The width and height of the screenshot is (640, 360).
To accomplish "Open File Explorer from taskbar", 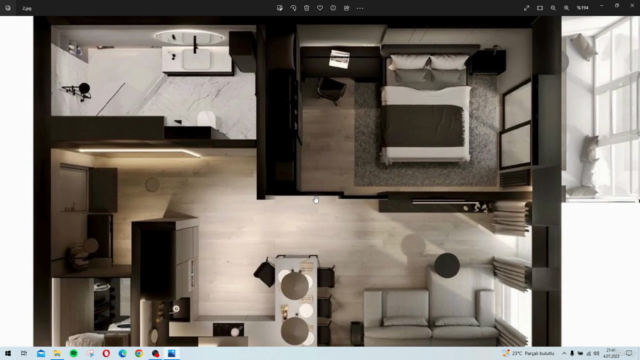I will [x=57, y=353].
